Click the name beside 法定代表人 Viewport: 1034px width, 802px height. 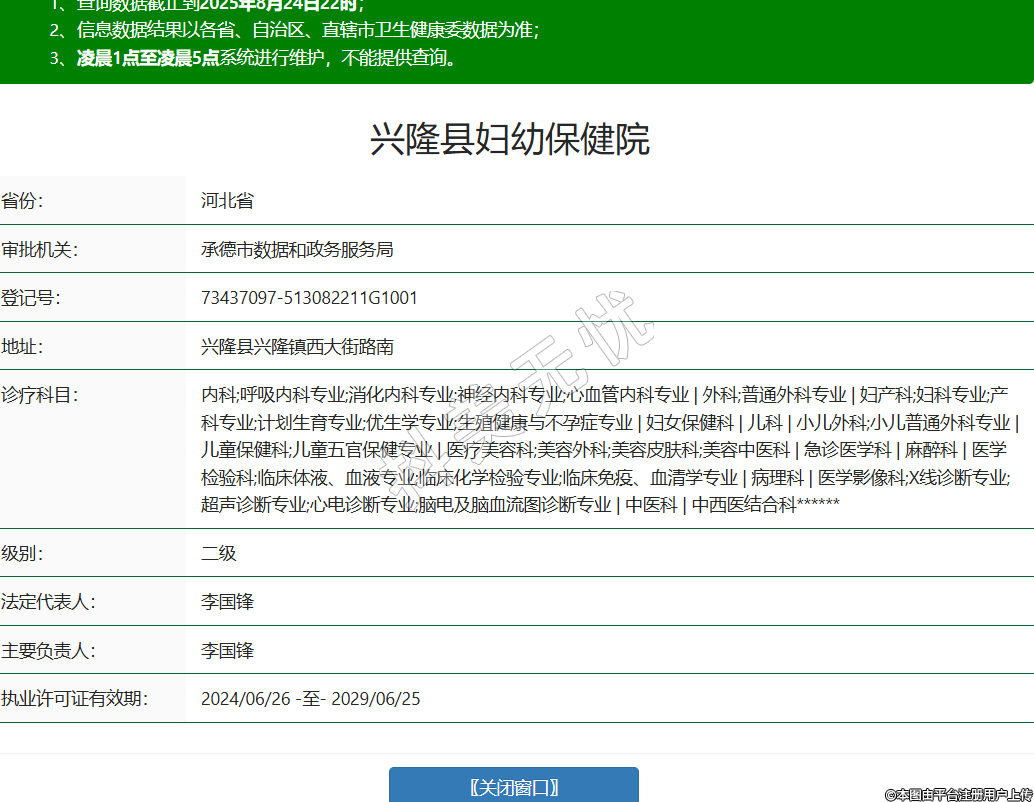(227, 602)
